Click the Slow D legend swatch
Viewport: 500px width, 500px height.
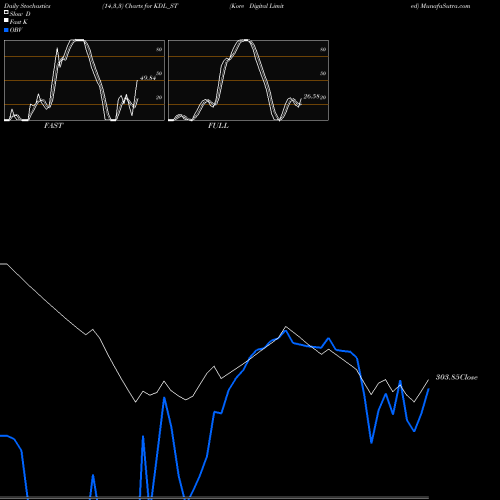(x=6, y=12)
